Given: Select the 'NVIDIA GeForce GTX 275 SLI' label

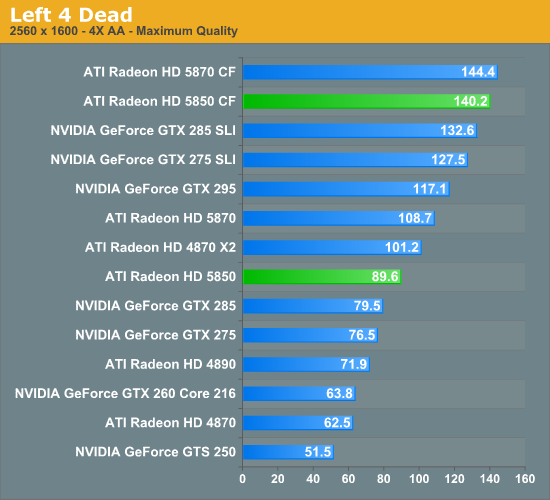Looking at the screenshot, I should click(x=143, y=159).
